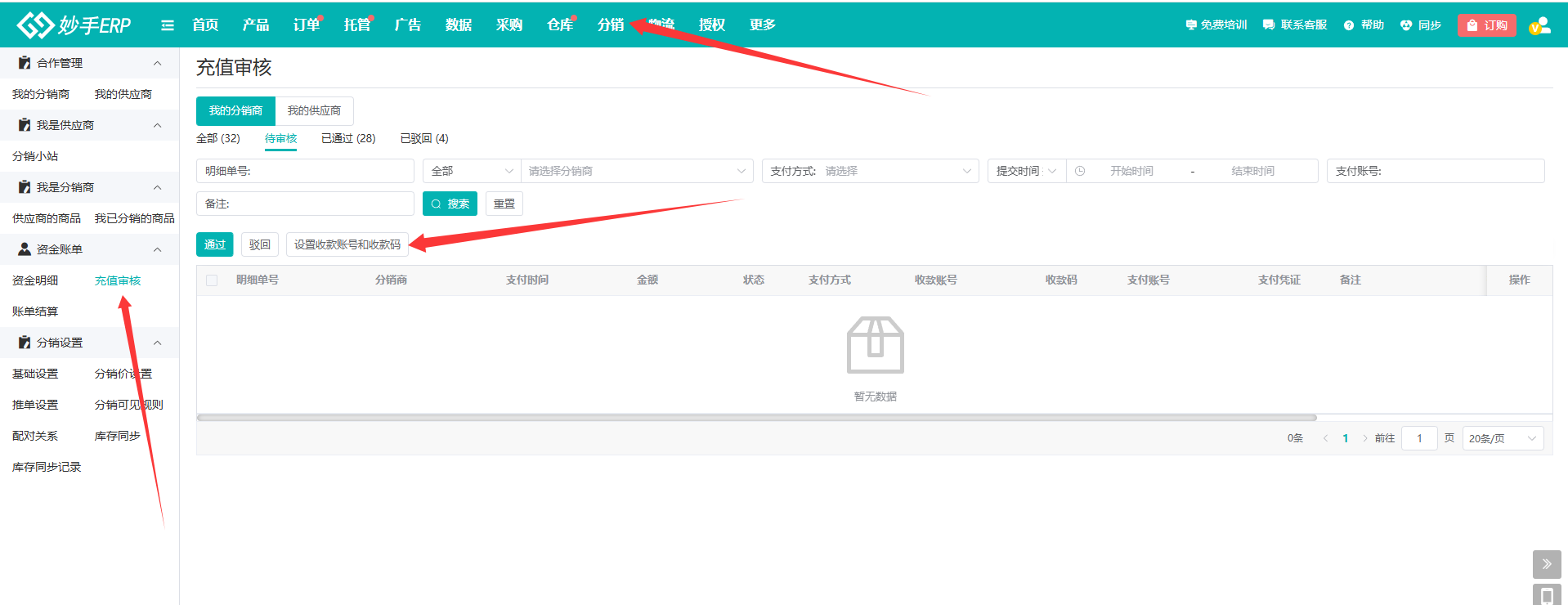
Task: Click the 搜索 search button
Action: tap(450, 204)
